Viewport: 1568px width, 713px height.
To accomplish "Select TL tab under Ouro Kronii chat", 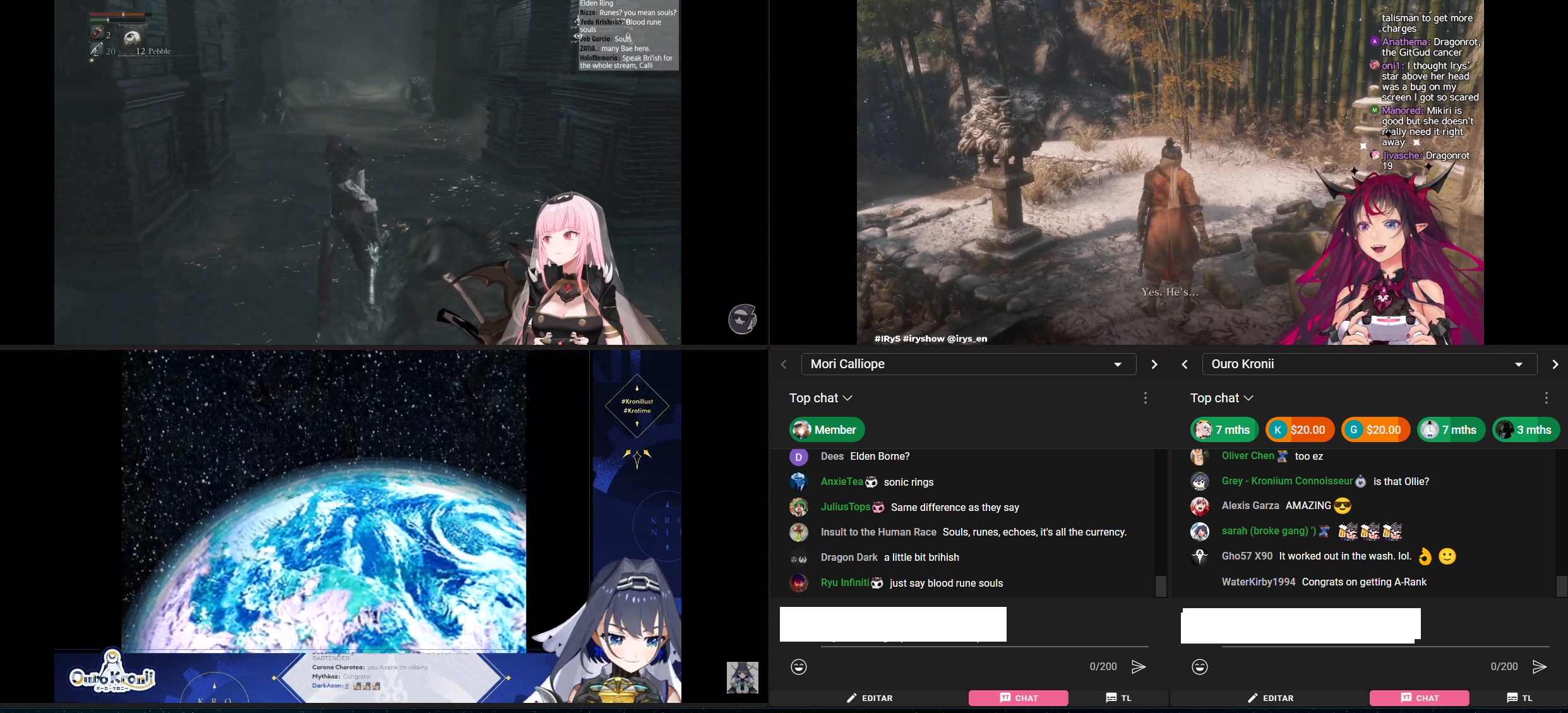I will (1519, 698).
